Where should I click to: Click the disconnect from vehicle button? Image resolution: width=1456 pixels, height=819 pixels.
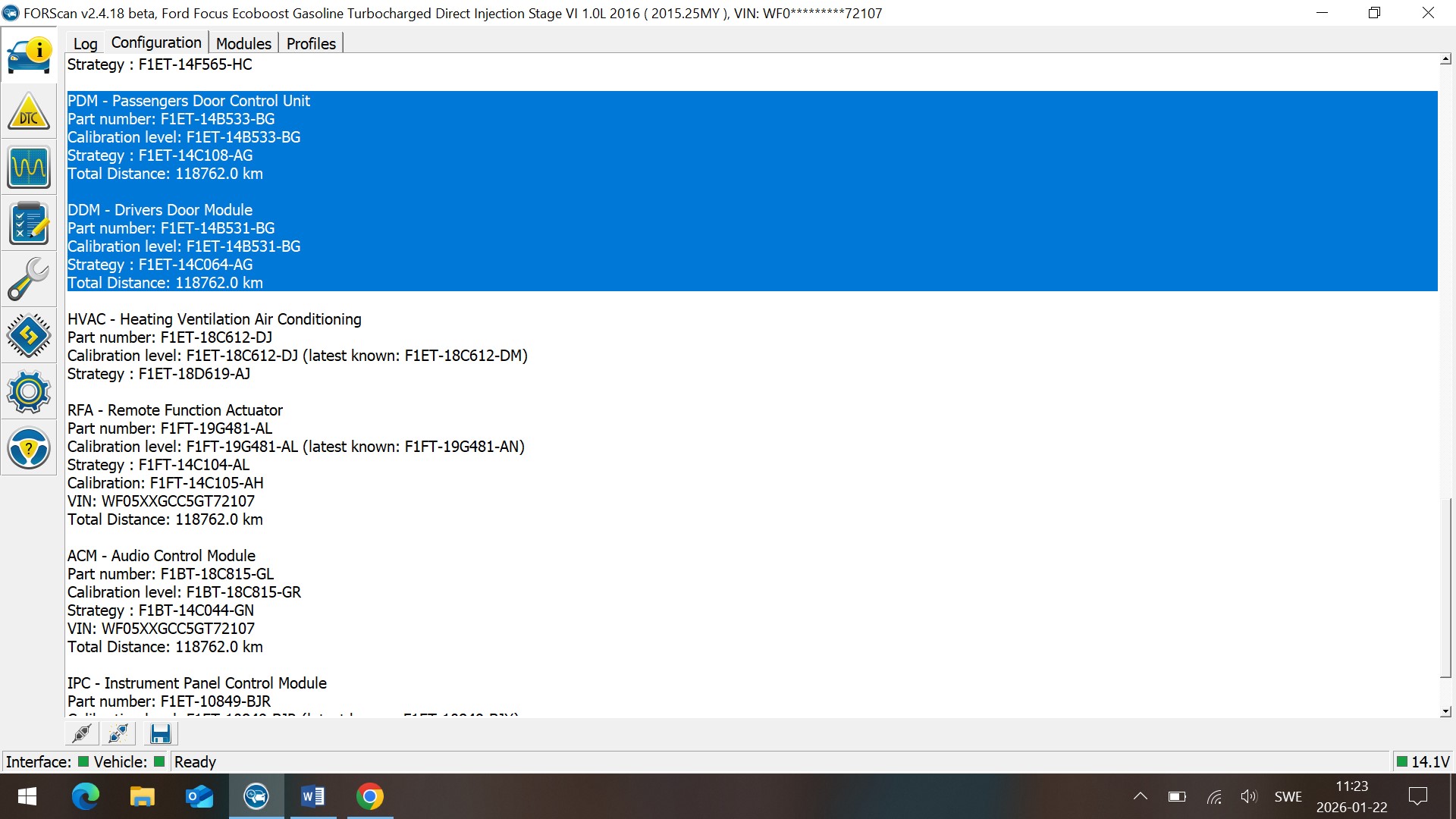coord(118,733)
